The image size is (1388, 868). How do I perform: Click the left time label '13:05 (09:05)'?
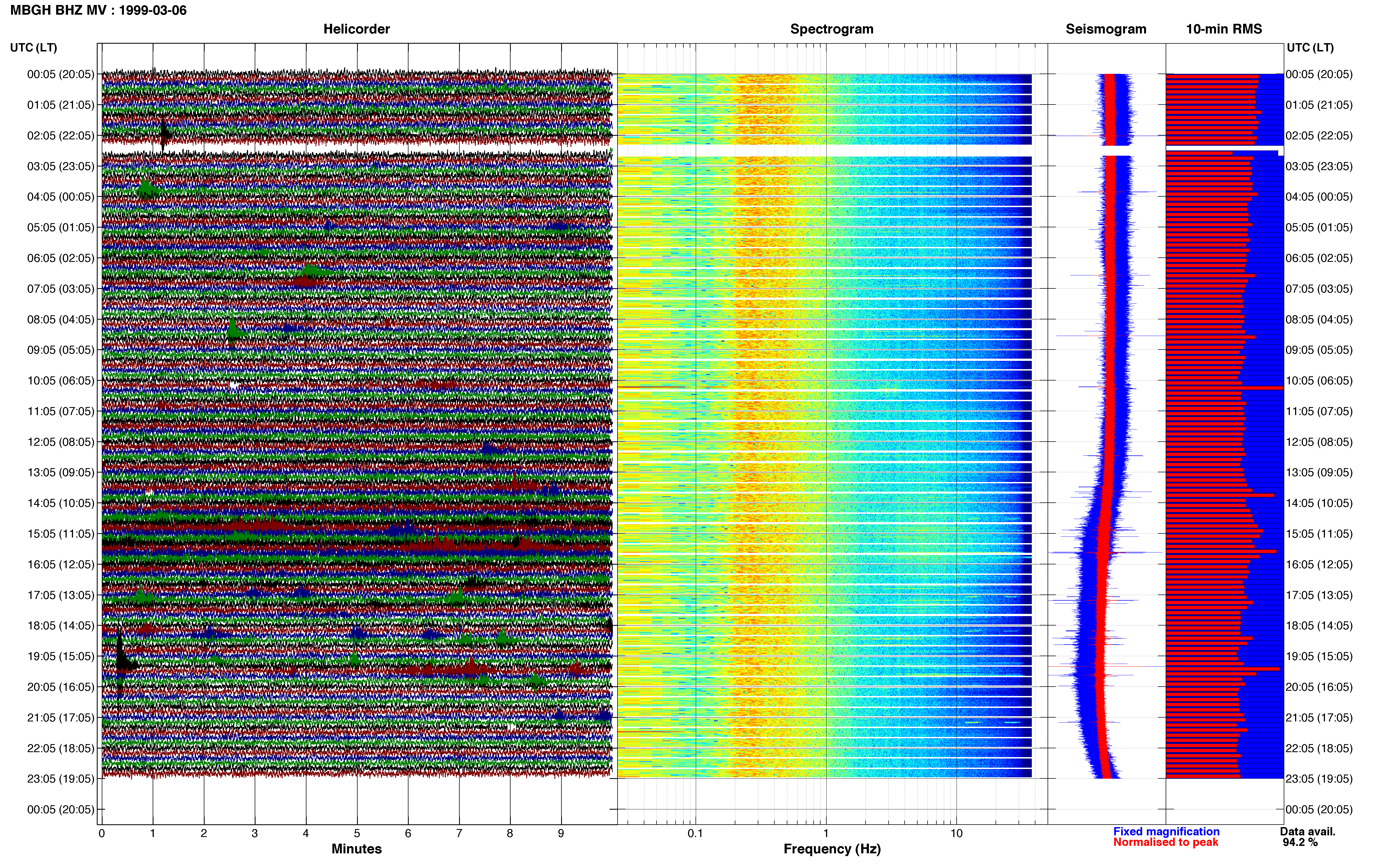pos(60,473)
